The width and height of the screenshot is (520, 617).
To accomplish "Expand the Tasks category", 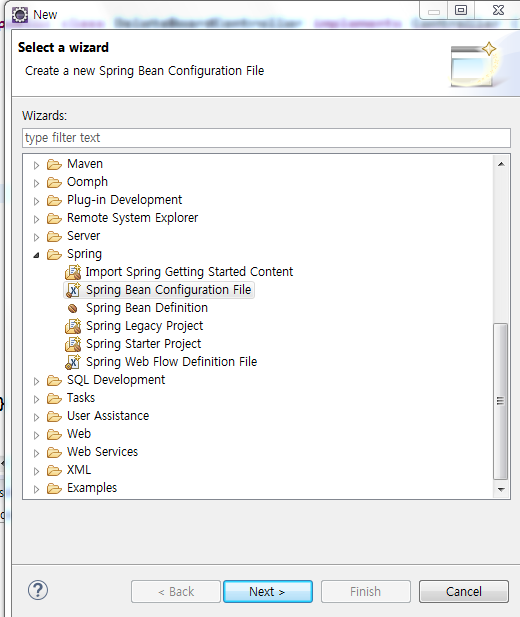I will point(36,399).
